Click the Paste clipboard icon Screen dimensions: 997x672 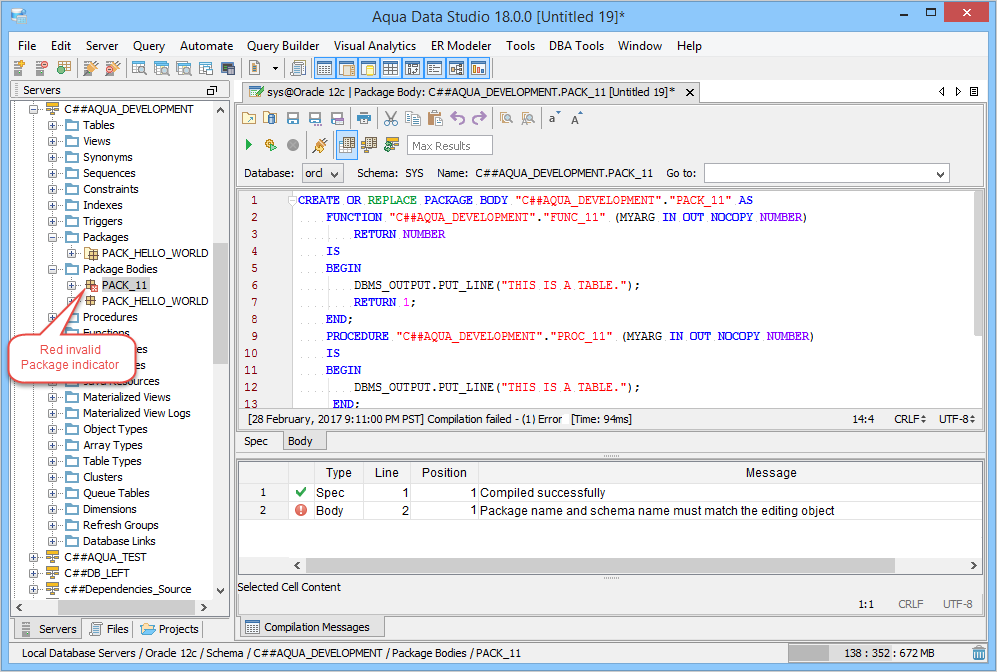[x=435, y=118]
